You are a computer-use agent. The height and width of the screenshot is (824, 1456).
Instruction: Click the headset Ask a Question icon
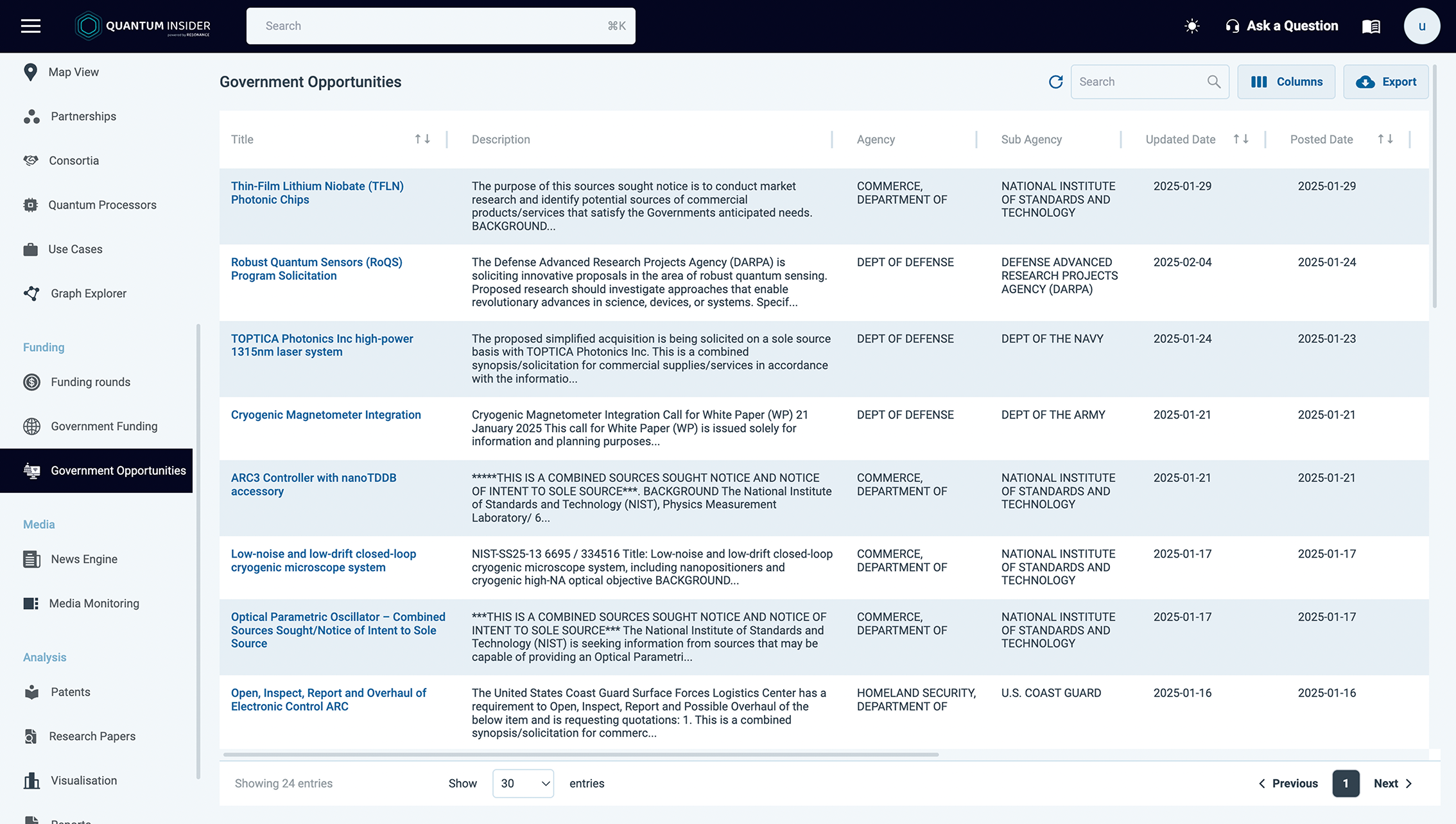point(1232,26)
